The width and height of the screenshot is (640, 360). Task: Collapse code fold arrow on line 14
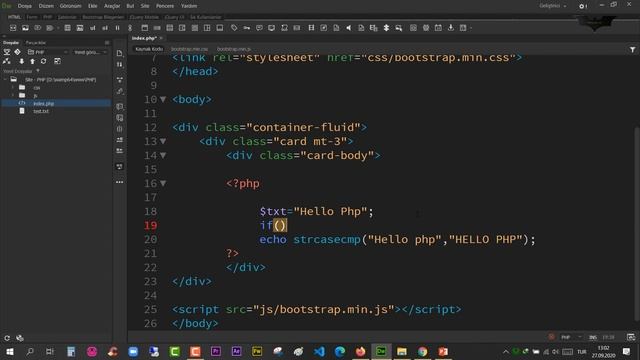[163, 156]
